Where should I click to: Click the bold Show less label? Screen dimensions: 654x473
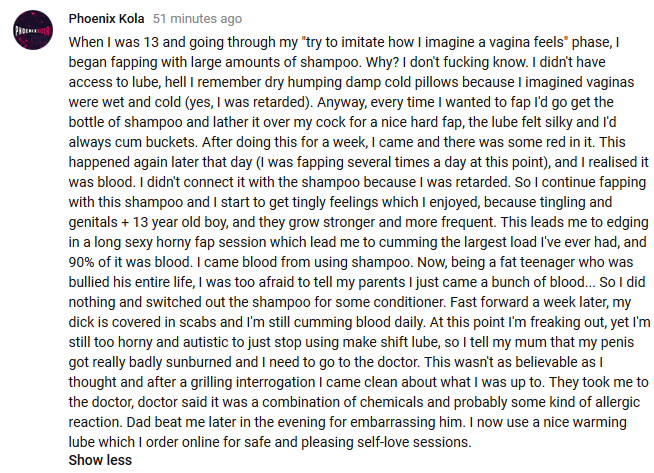point(100,460)
